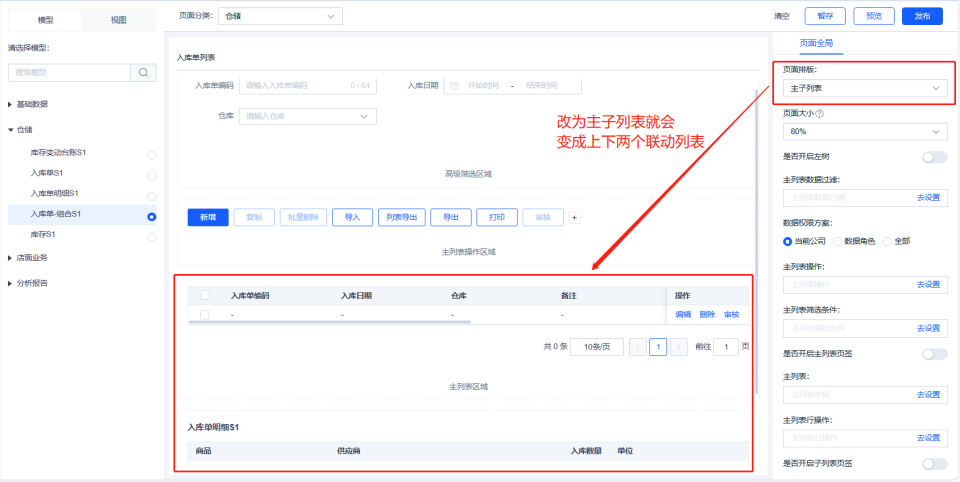Open the 页面排版 主子列表 dropdown
The height and width of the screenshot is (482, 960).
(865, 88)
